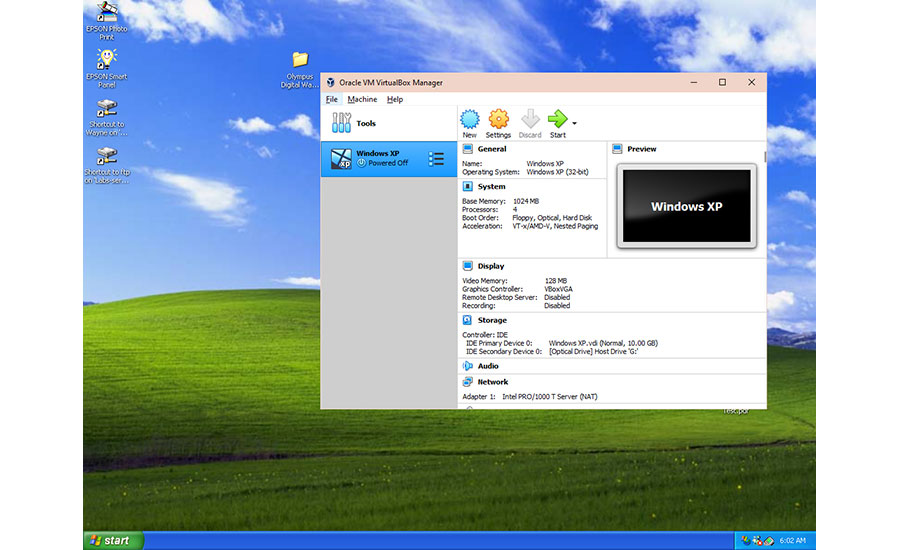900x550 pixels.
Task: Expand the Audio section header
Action: pos(487,366)
